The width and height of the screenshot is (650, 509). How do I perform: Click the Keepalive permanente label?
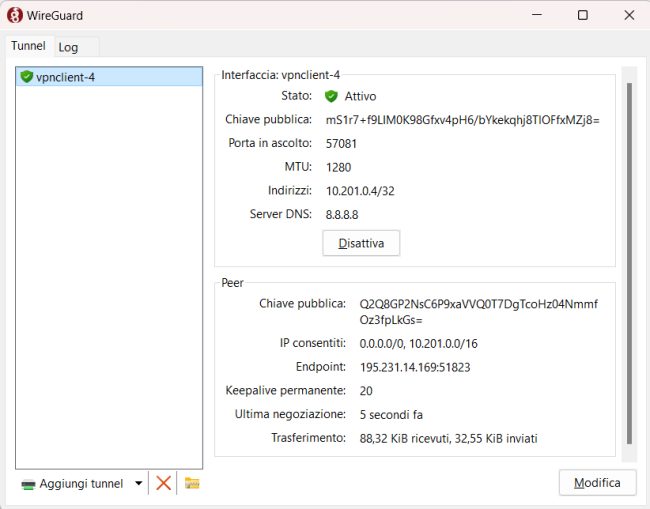pos(286,390)
